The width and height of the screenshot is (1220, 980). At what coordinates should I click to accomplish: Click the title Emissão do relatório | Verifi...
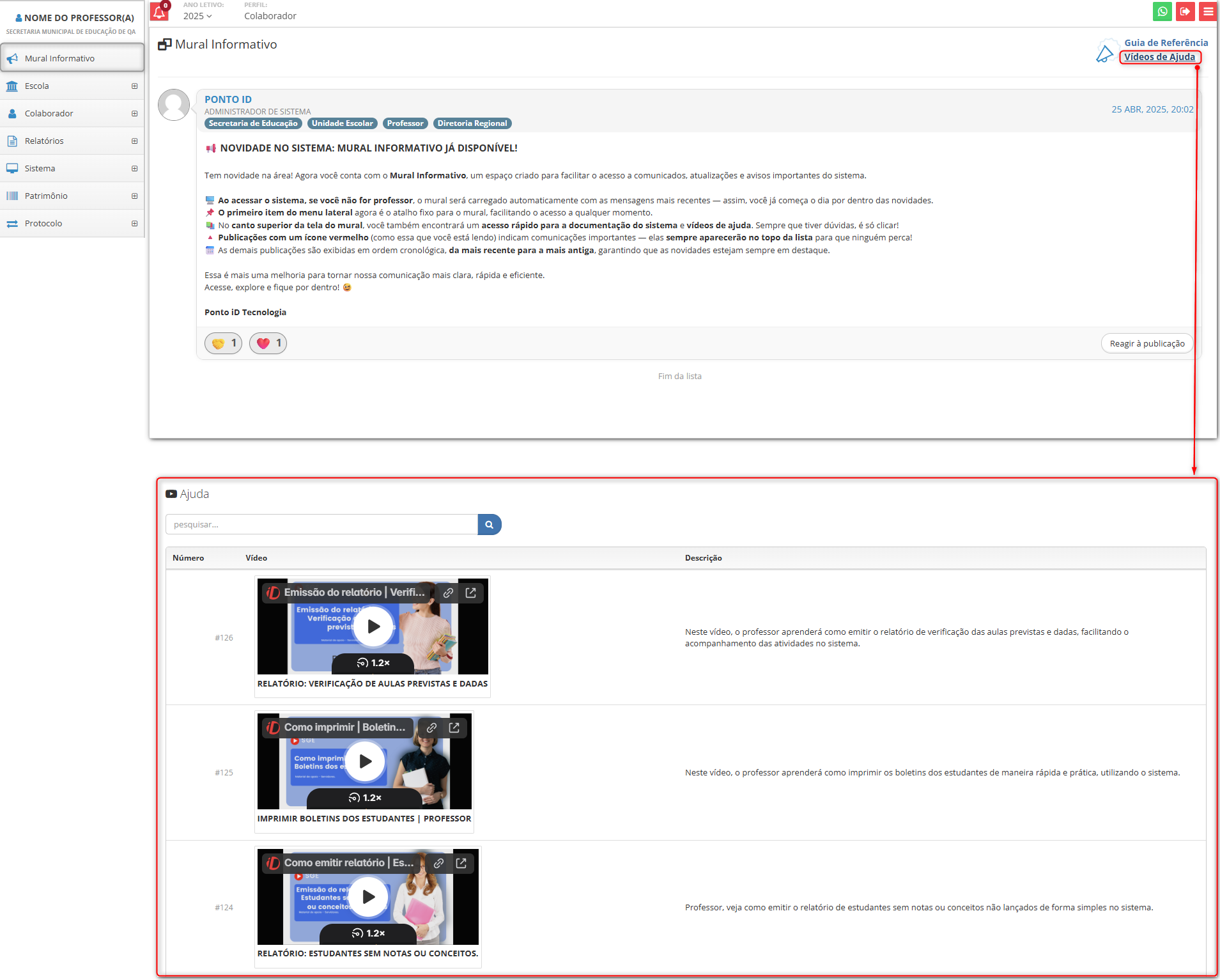click(x=354, y=593)
